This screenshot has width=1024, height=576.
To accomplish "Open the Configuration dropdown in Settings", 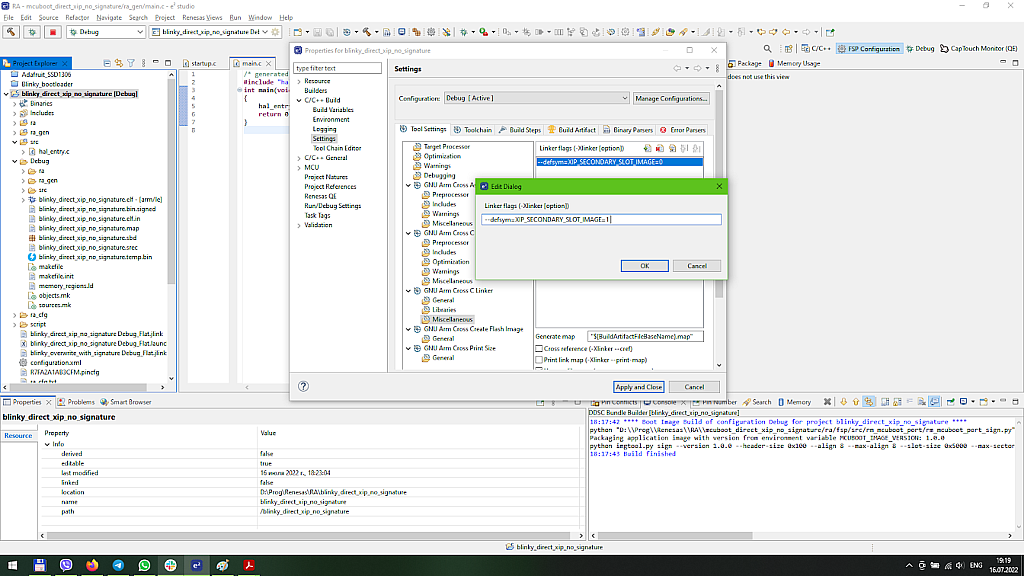I will click(535, 98).
